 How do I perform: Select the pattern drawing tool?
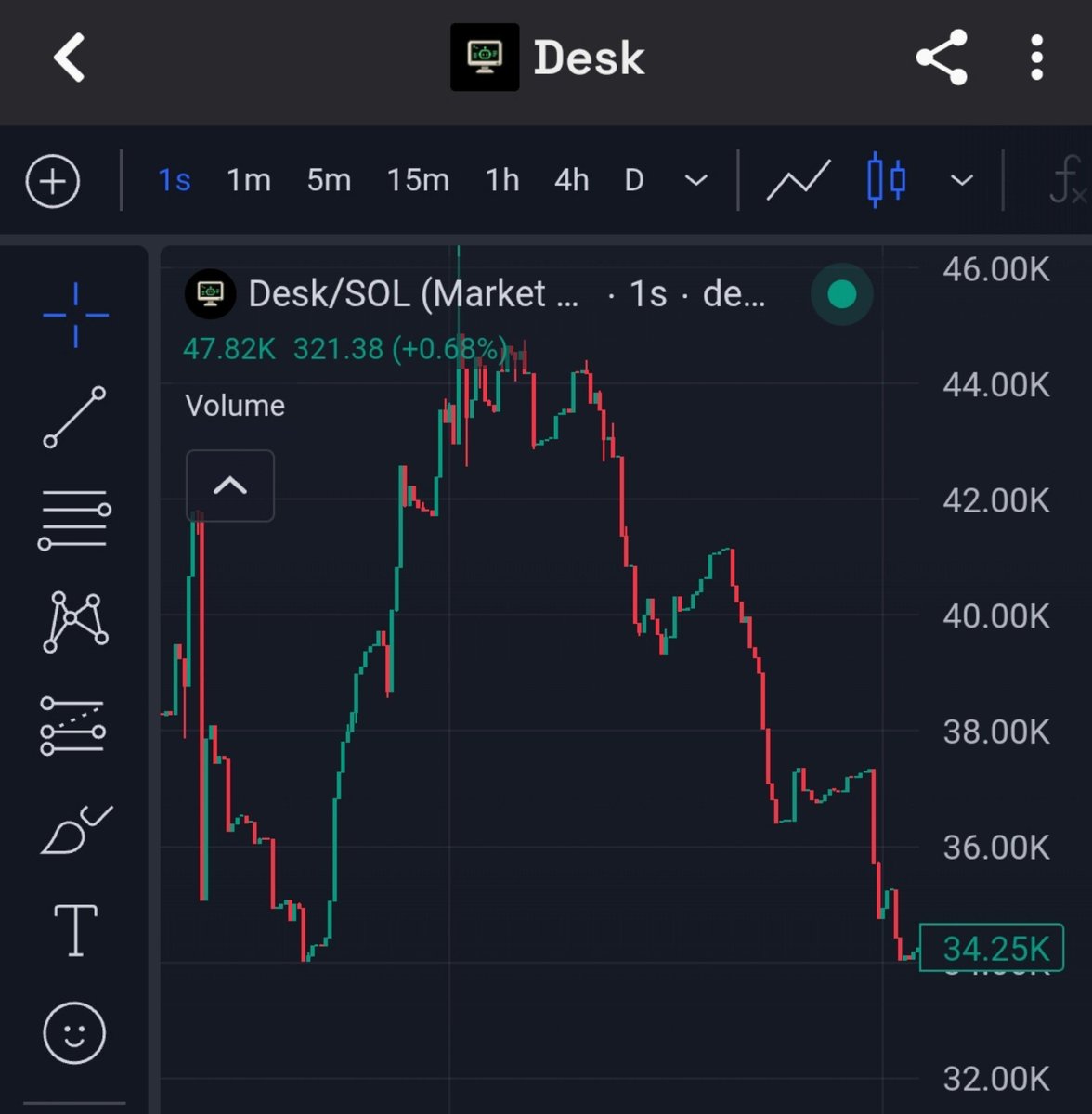pyautogui.click(x=75, y=622)
